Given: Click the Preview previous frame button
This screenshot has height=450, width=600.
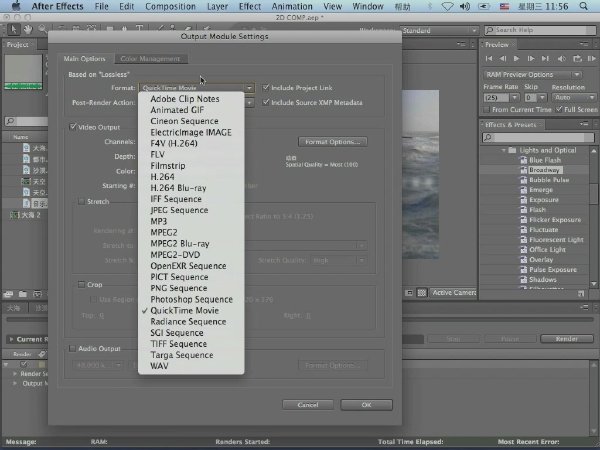Looking at the screenshot, I should (503, 59).
